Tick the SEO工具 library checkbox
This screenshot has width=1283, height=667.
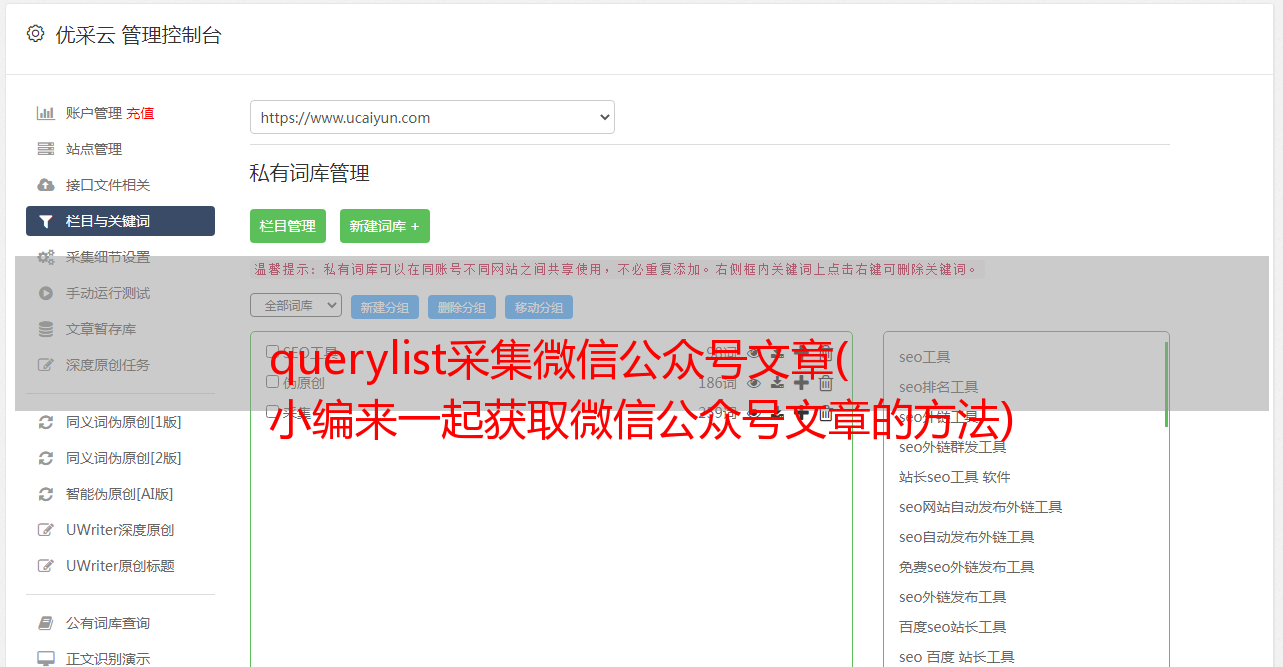(272, 351)
